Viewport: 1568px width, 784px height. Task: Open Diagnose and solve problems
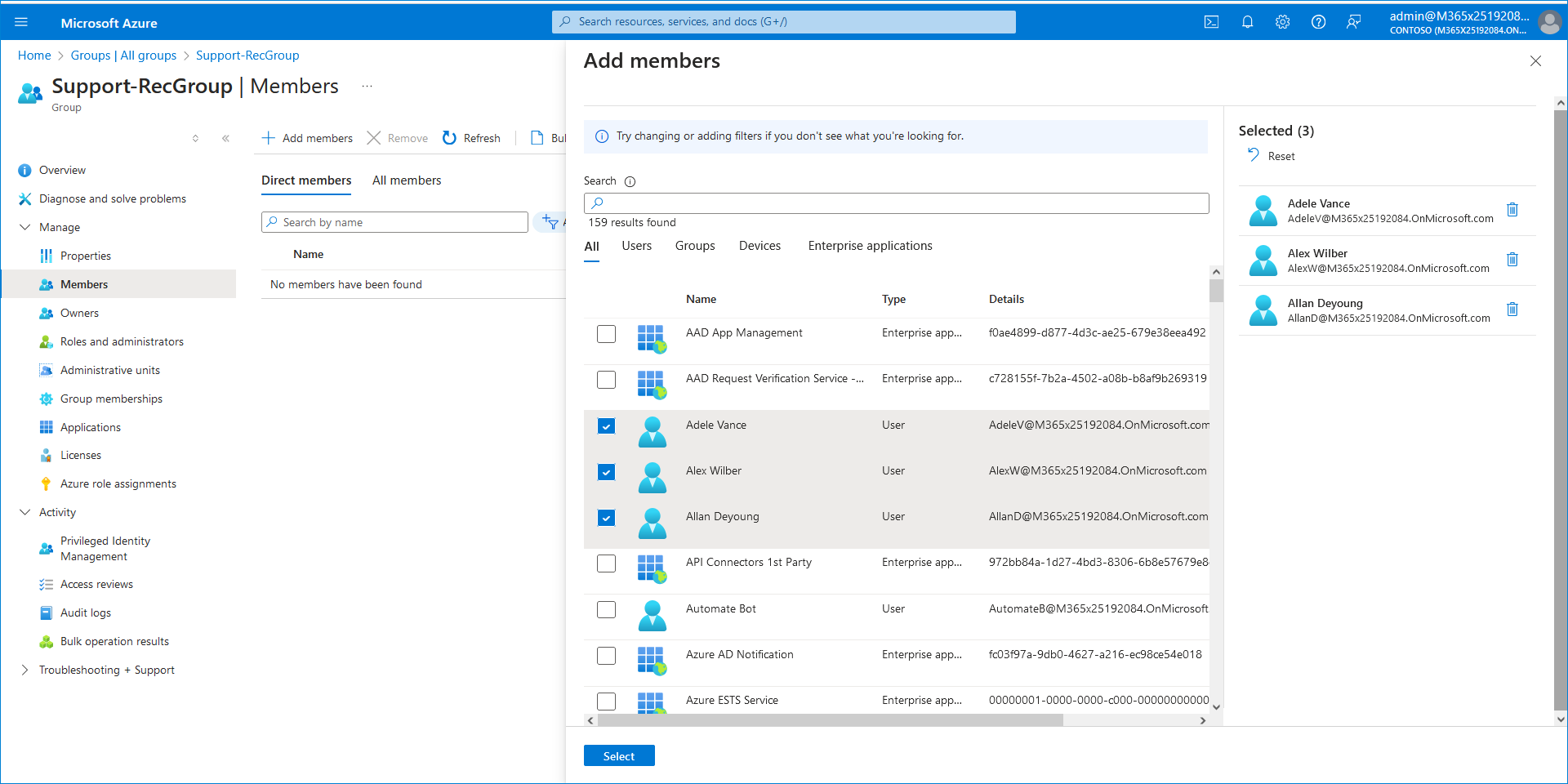click(x=113, y=198)
